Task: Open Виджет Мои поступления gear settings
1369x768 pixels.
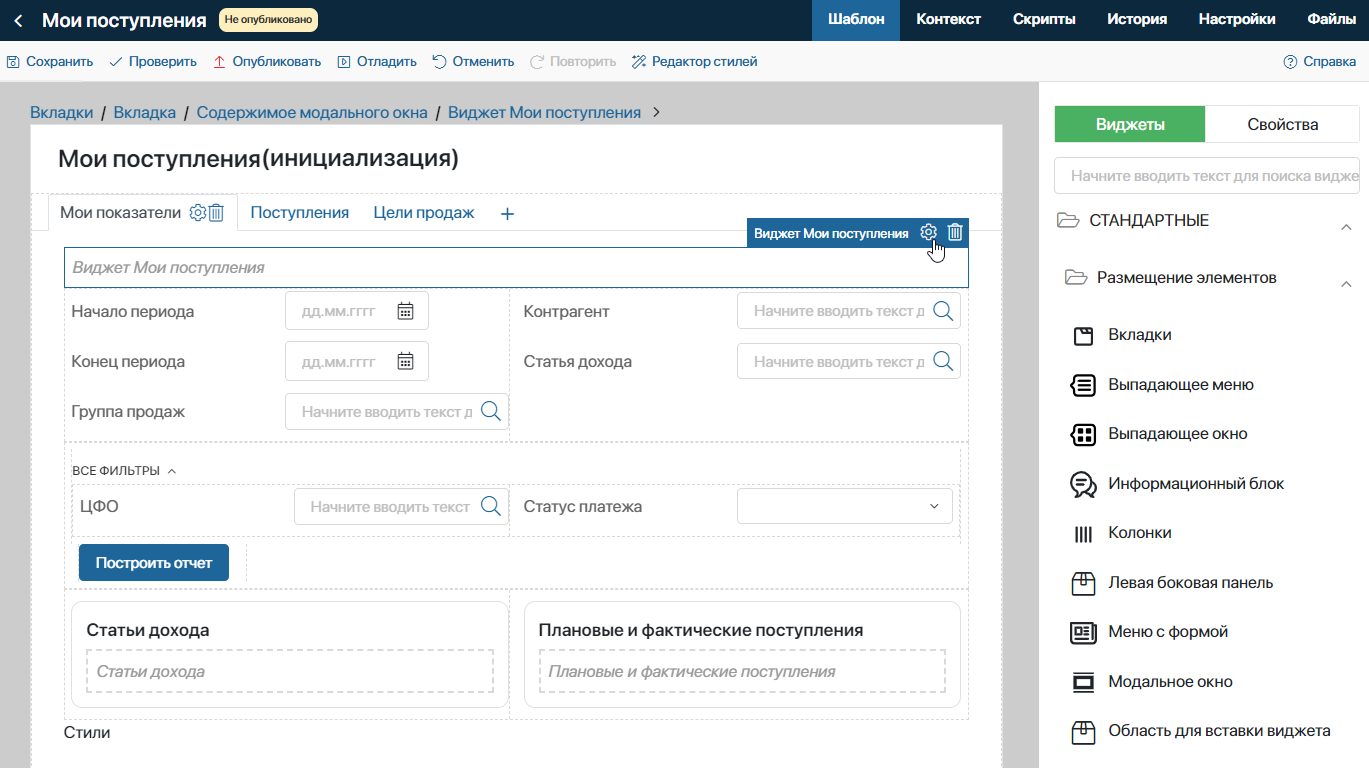Action: (929, 233)
